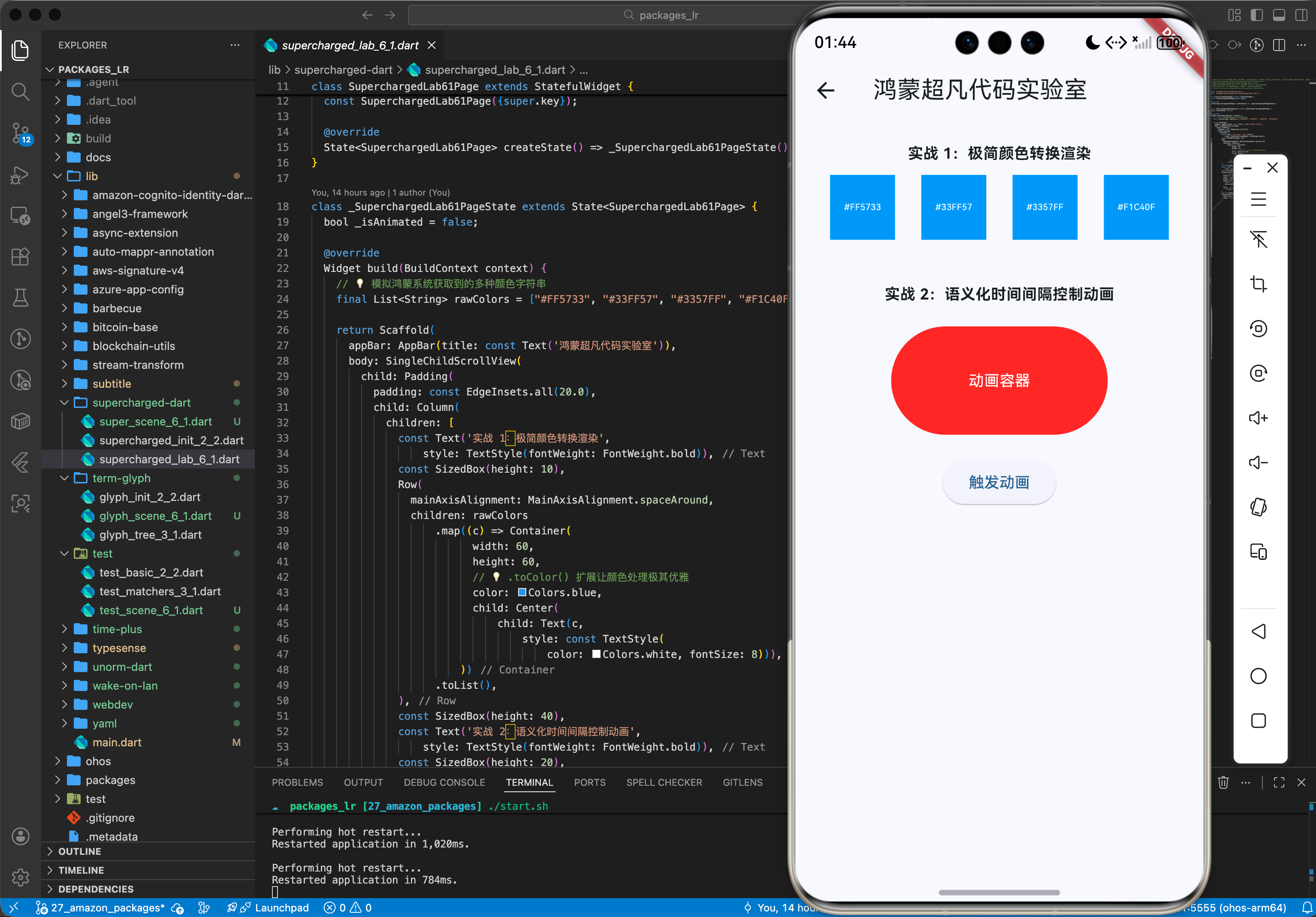1316x917 pixels.
Task: Tap the 触发动画 button
Action: [999, 483]
